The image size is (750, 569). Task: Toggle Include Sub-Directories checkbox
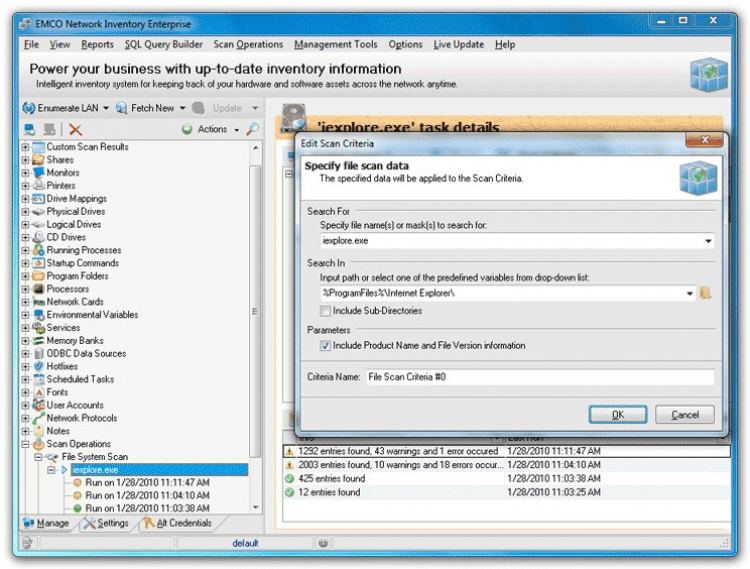(325, 311)
